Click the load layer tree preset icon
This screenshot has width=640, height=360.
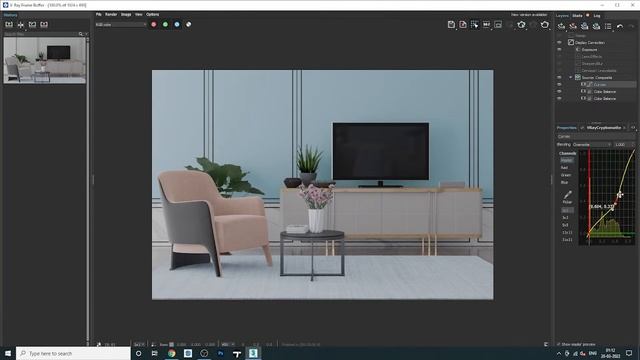tap(596, 26)
